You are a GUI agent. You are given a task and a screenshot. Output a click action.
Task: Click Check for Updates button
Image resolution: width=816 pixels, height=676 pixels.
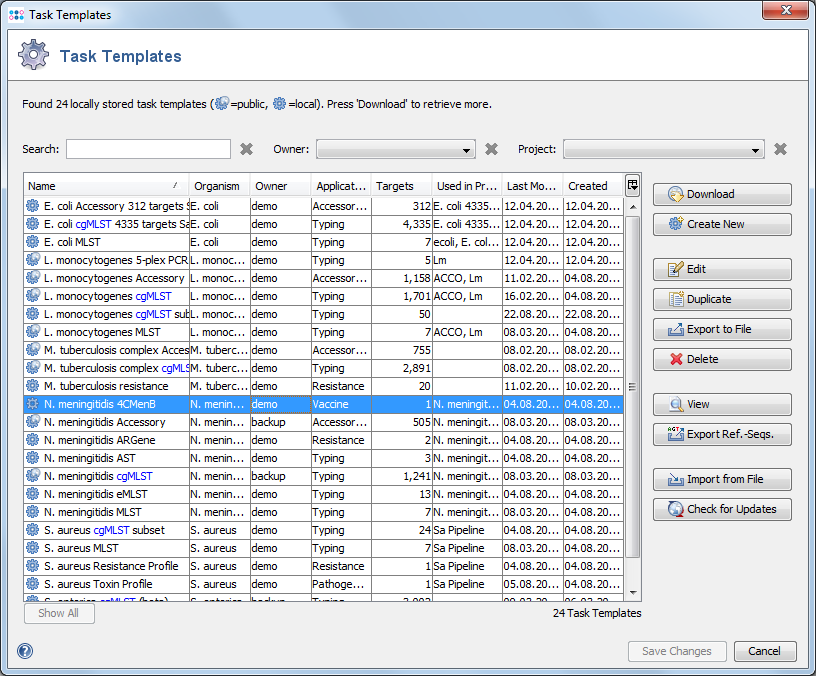pos(722,509)
